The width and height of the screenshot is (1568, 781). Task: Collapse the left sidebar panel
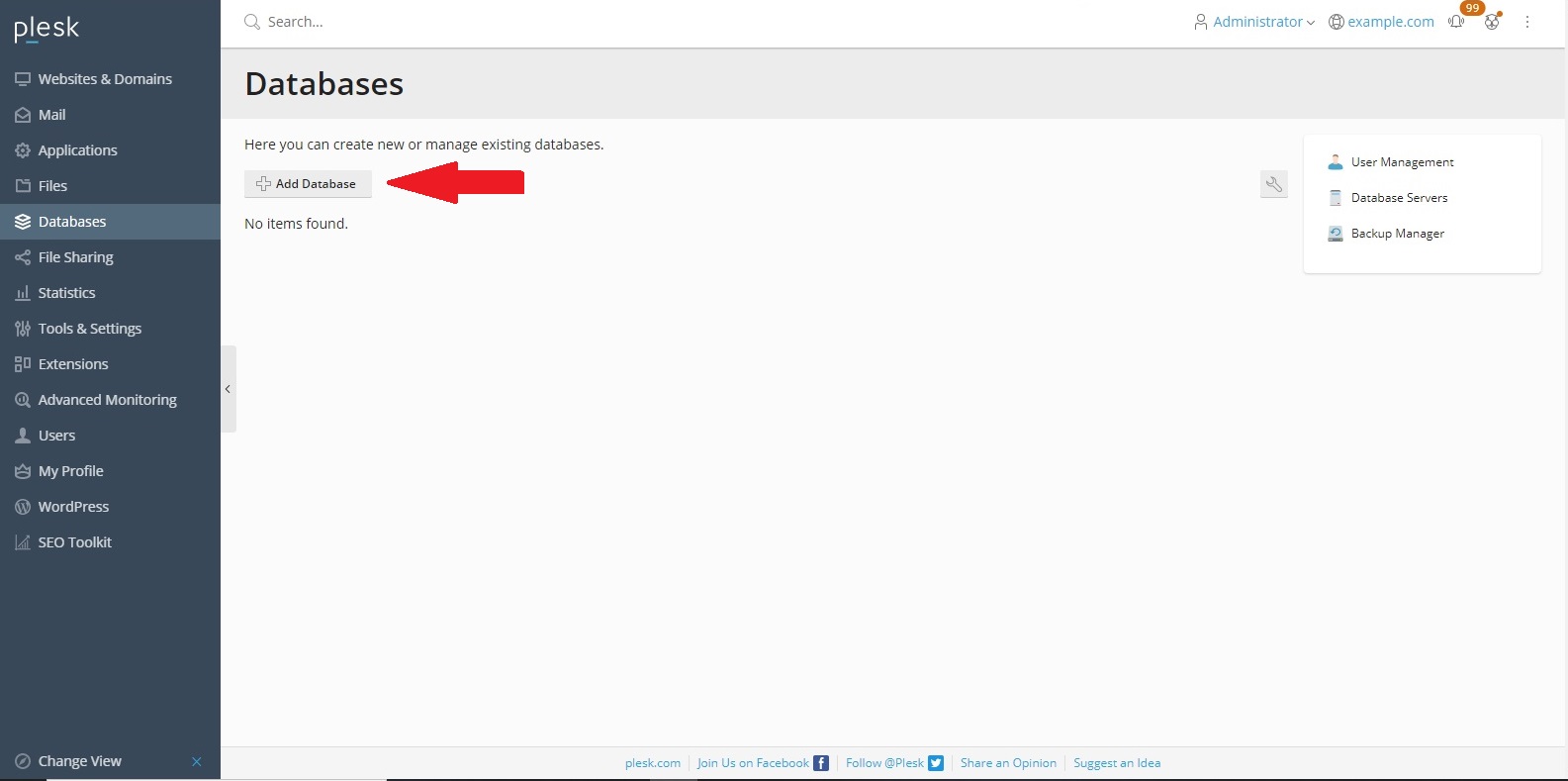228,389
